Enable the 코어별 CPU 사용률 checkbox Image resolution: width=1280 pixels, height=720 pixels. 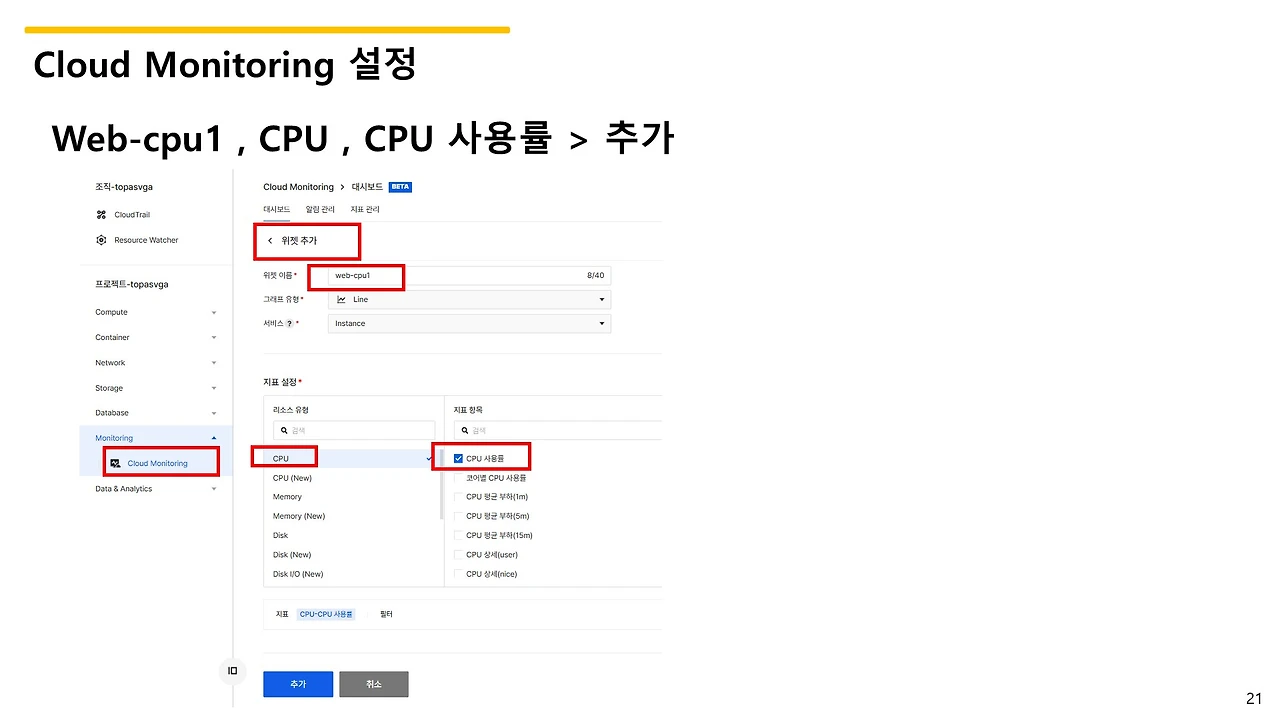tap(456, 477)
